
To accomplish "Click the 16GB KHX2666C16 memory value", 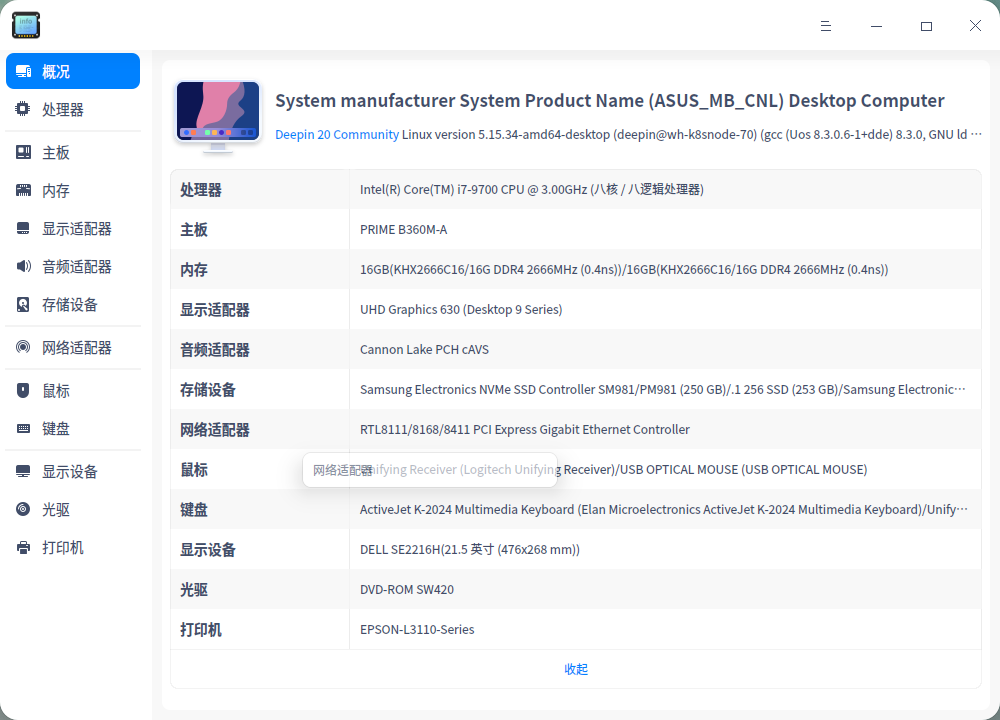I will 624,270.
